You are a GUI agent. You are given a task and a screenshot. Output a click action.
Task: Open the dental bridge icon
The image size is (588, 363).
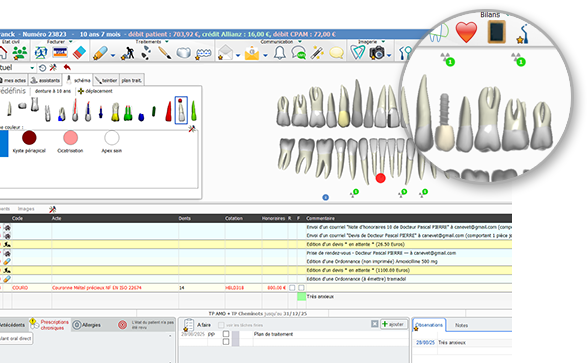[x=203, y=54]
